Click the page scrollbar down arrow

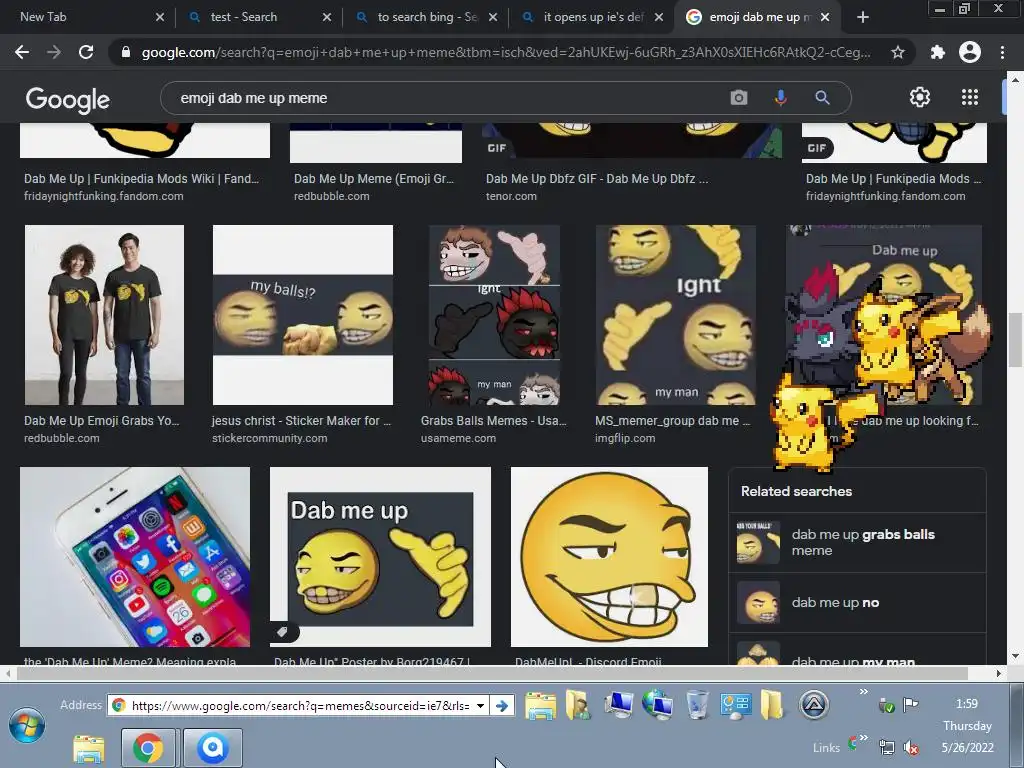coord(1015,656)
